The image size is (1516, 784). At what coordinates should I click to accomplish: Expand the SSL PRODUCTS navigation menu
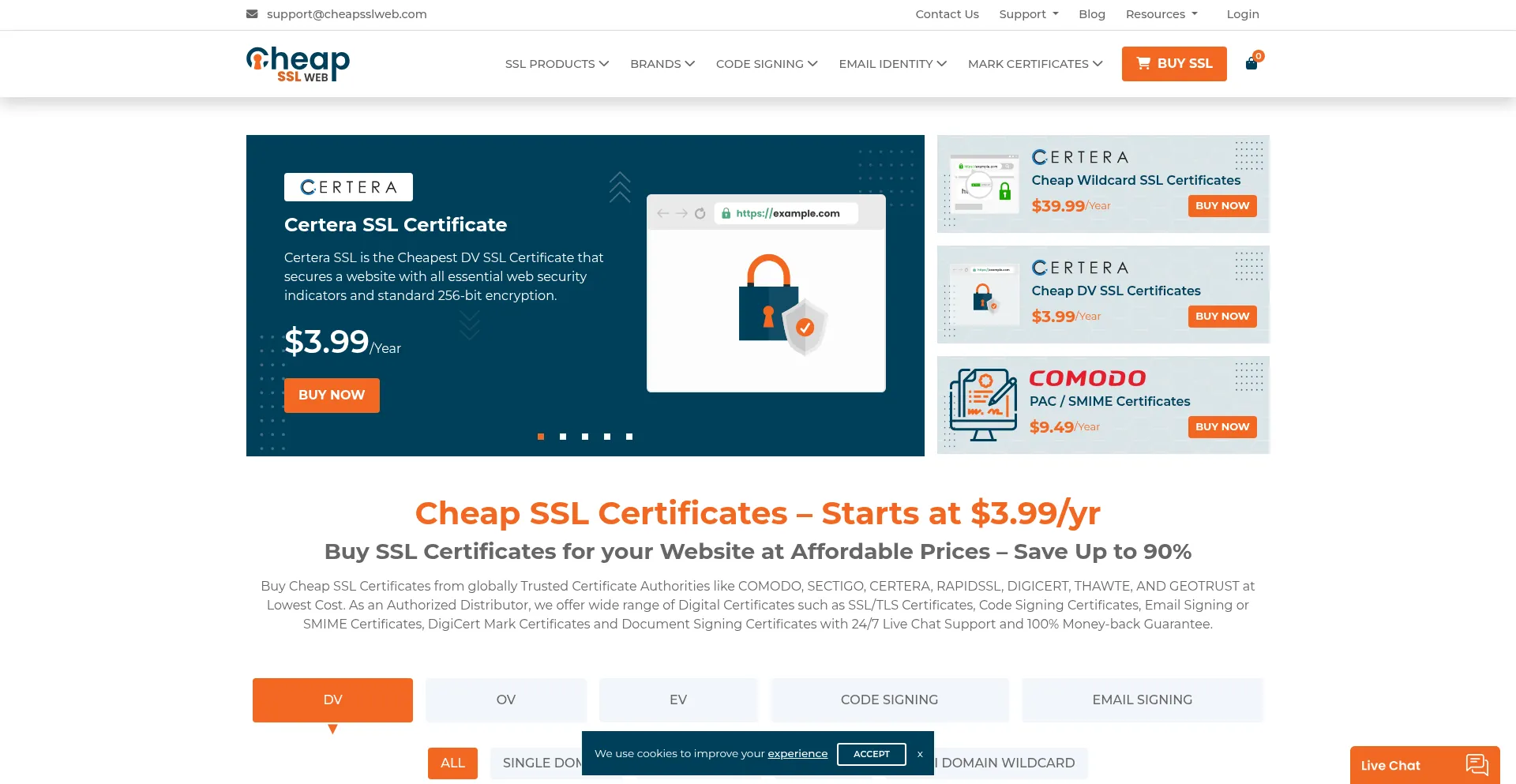click(556, 63)
